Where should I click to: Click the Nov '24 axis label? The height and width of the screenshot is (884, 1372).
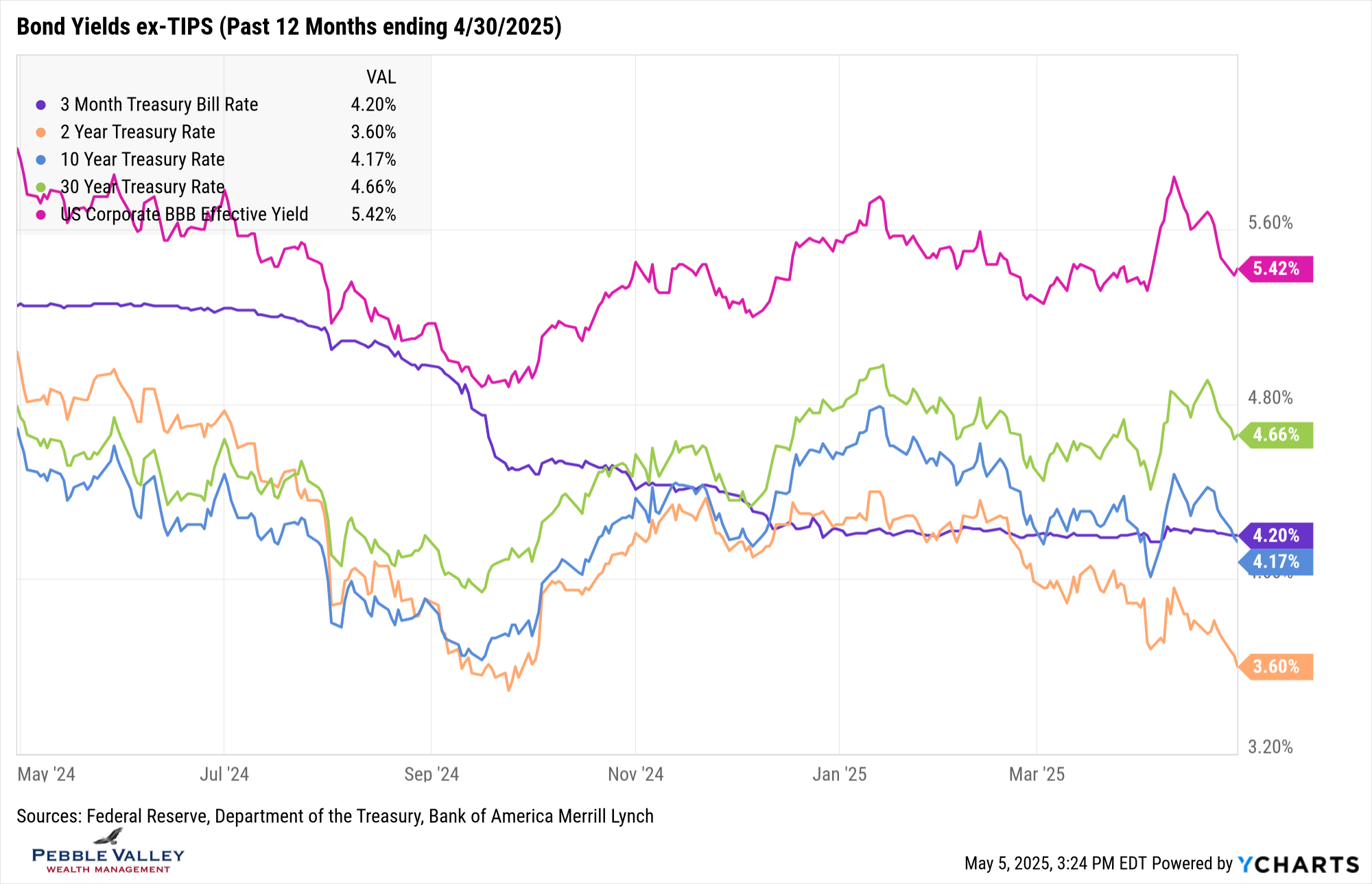[635, 774]
